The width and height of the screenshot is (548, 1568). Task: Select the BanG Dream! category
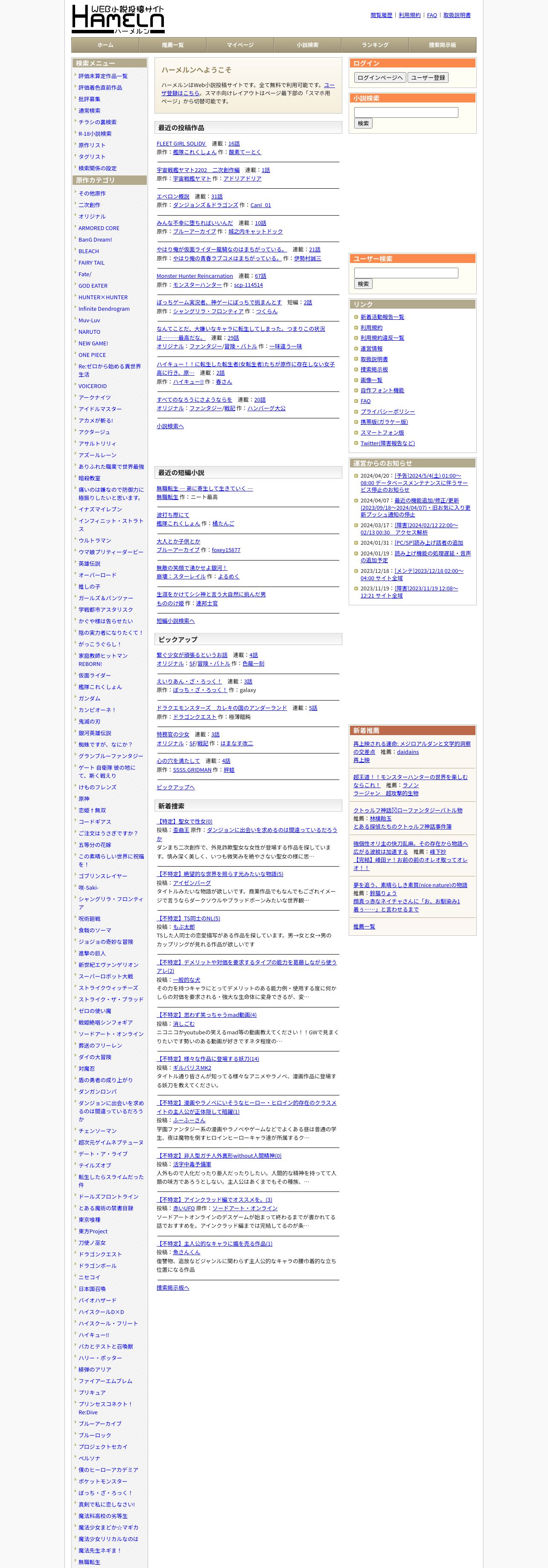[x=95, y=240]
